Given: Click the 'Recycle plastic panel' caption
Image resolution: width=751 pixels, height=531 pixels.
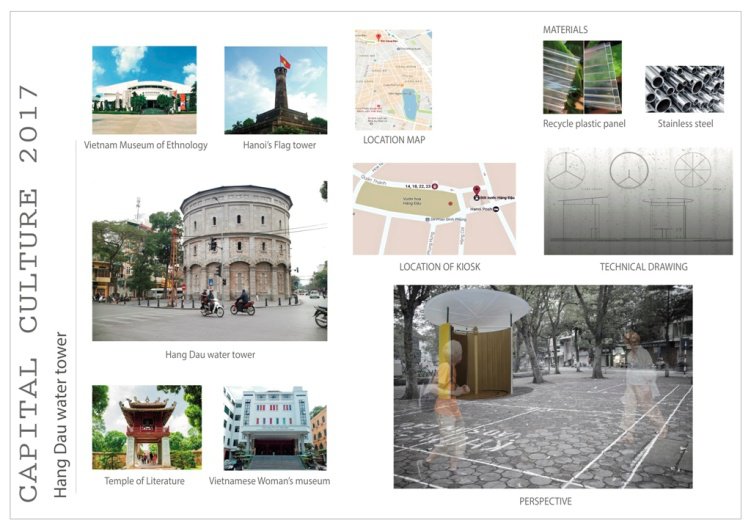Looking at the screenshot, I should (584, 124).
